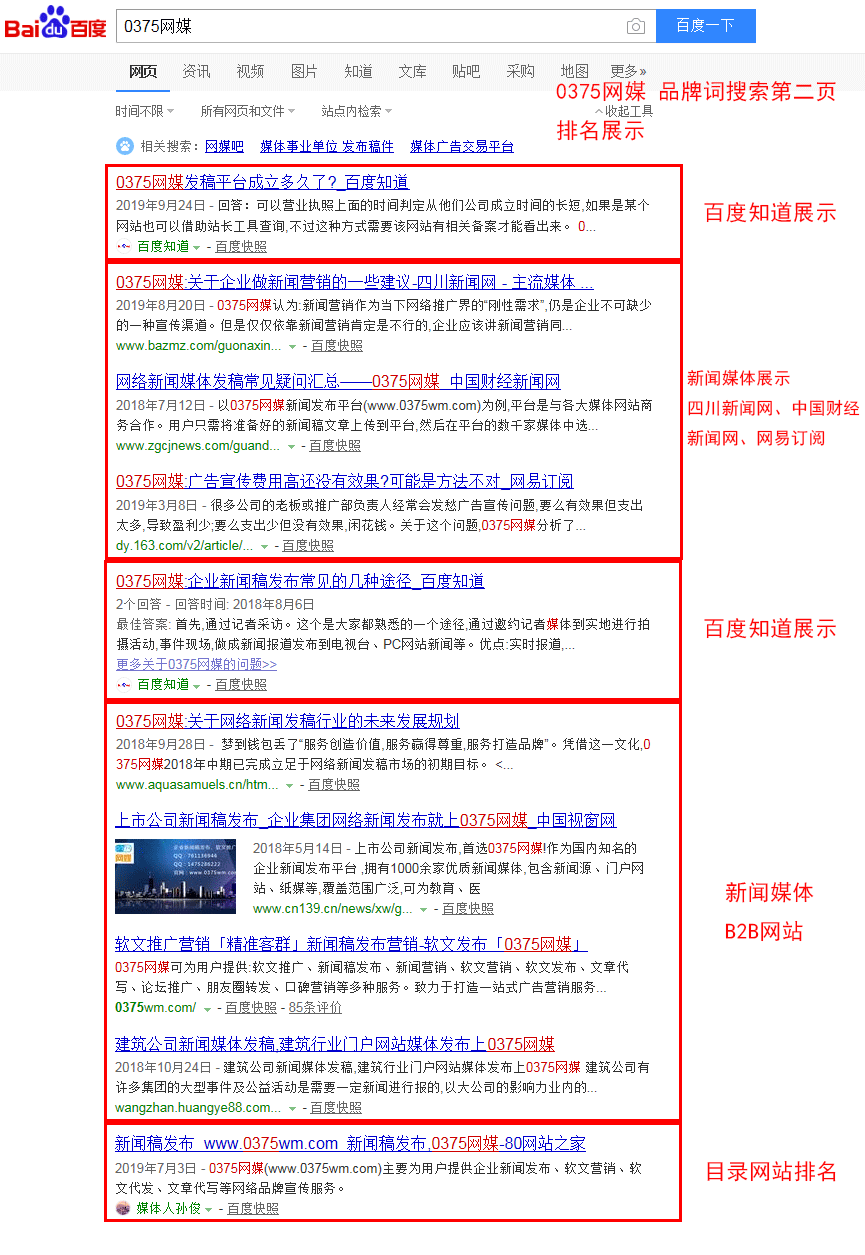Click the 85条评价 reviews link
The height and width of the screenshot is (1255, 865).
(315, 1008)
